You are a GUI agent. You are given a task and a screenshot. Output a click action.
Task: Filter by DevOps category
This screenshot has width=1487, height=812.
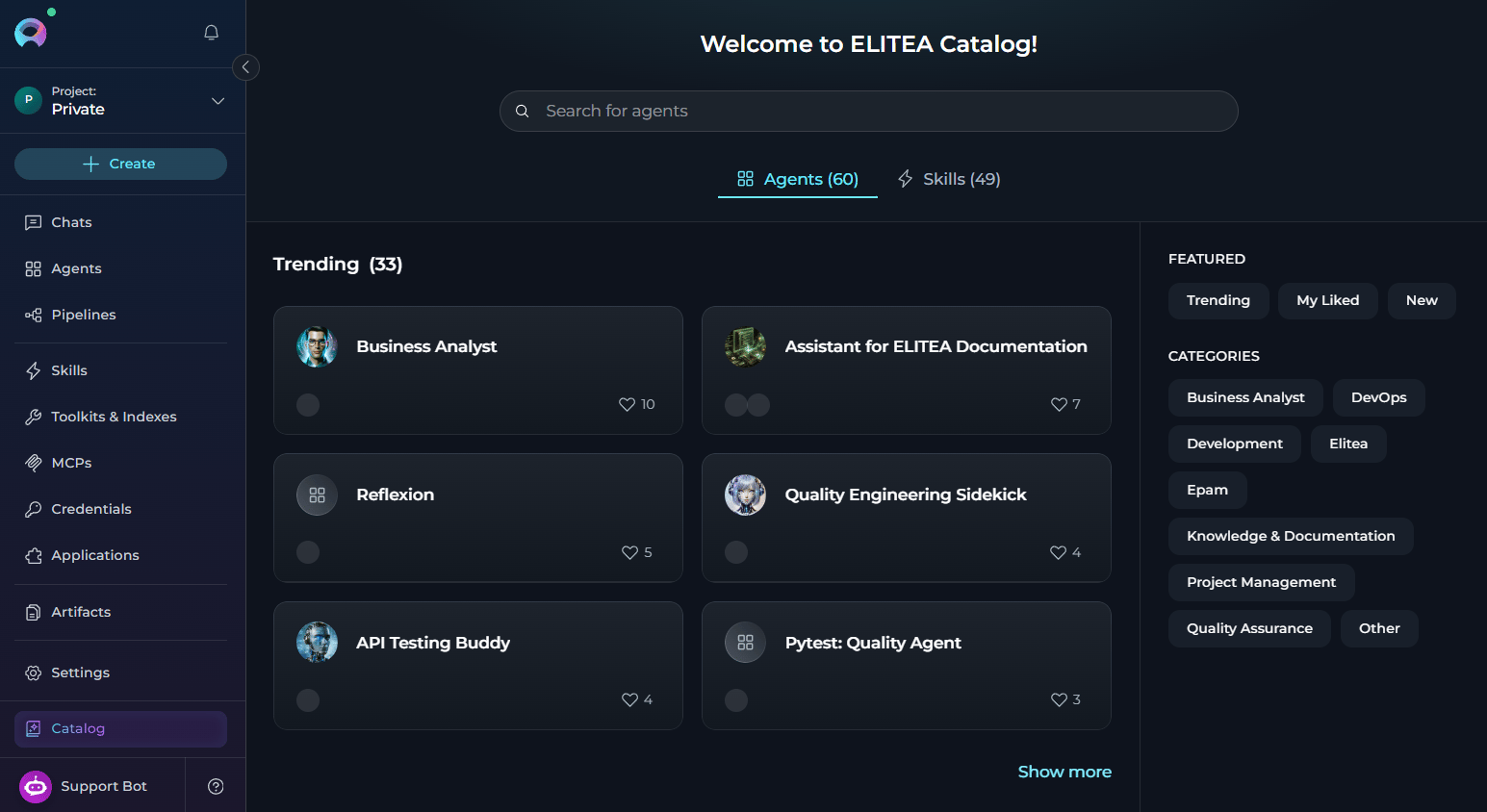coord(1378,397)
